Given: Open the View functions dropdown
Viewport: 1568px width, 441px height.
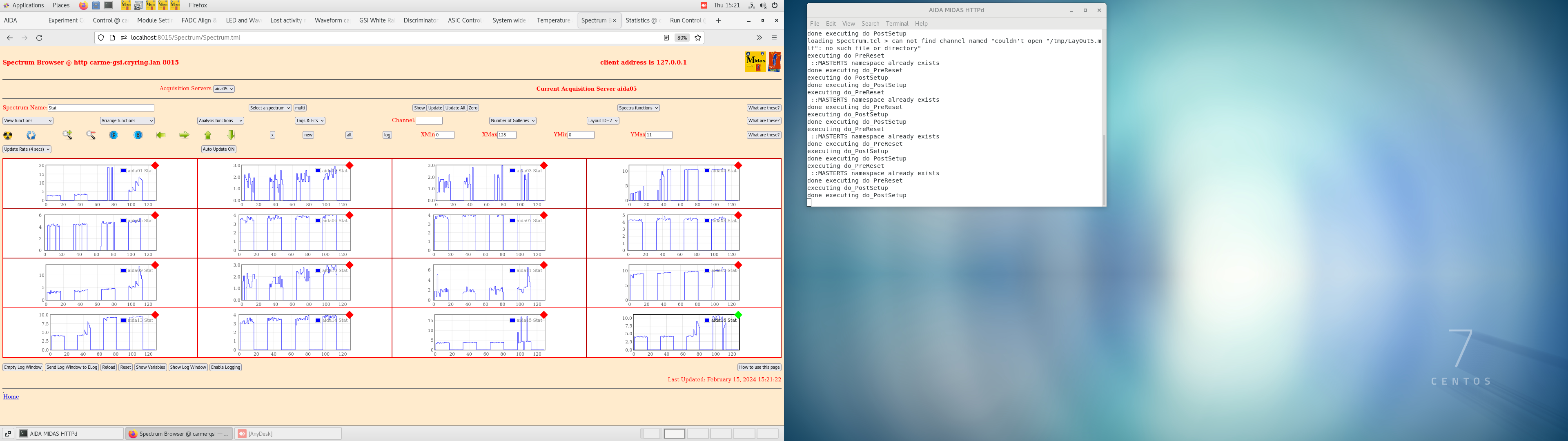Looking at the screenshot, I should [28, 120].
